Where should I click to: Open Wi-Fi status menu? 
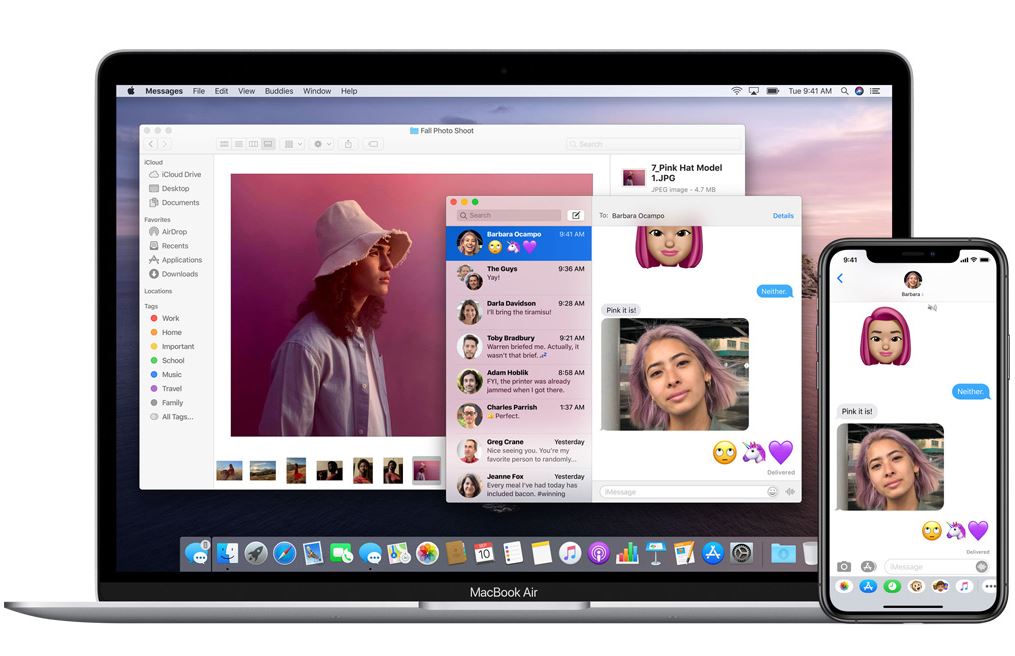(736, 91)
